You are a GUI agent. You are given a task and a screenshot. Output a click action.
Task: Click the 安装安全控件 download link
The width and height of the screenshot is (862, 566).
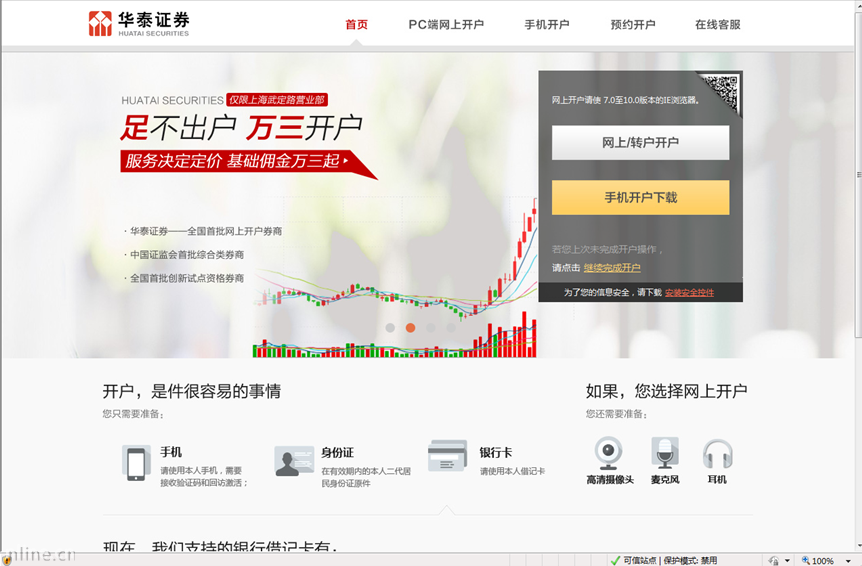[x=689, y=292]
